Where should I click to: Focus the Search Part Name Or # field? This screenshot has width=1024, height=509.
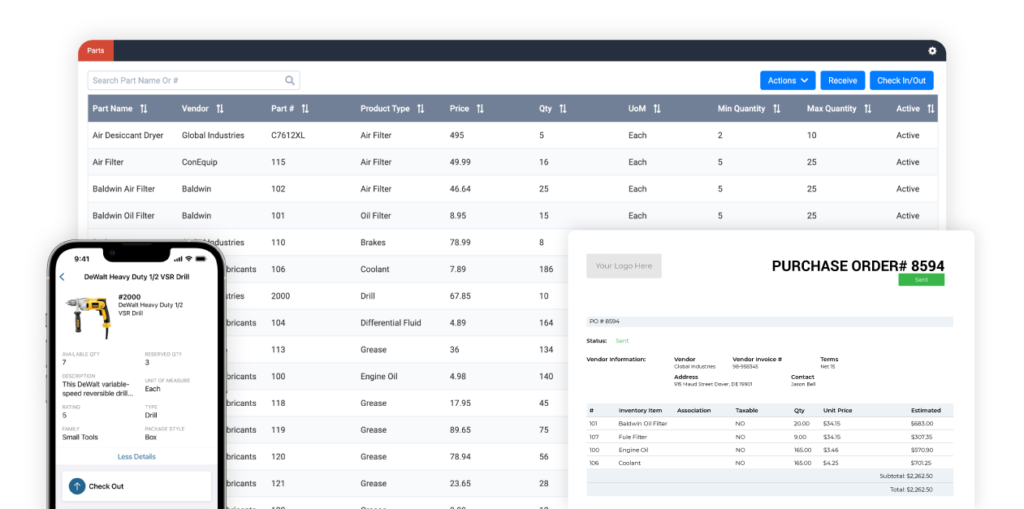[x=193, y=80]
